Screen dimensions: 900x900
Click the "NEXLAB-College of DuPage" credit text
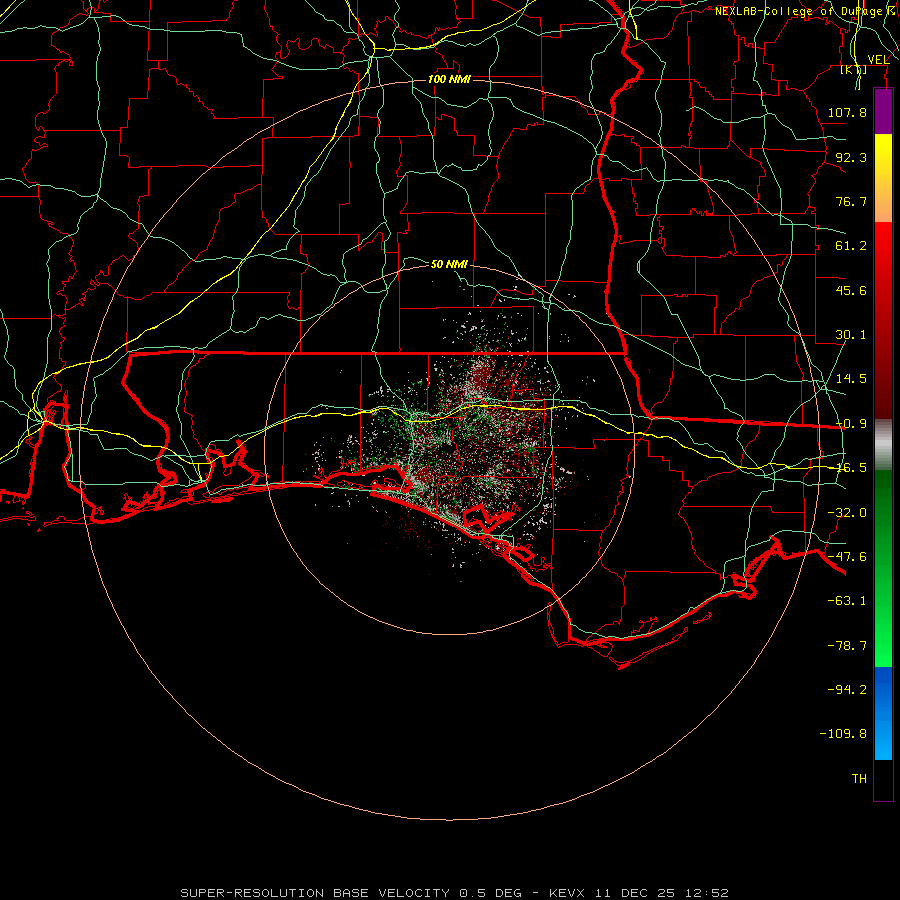coord(798,11)
